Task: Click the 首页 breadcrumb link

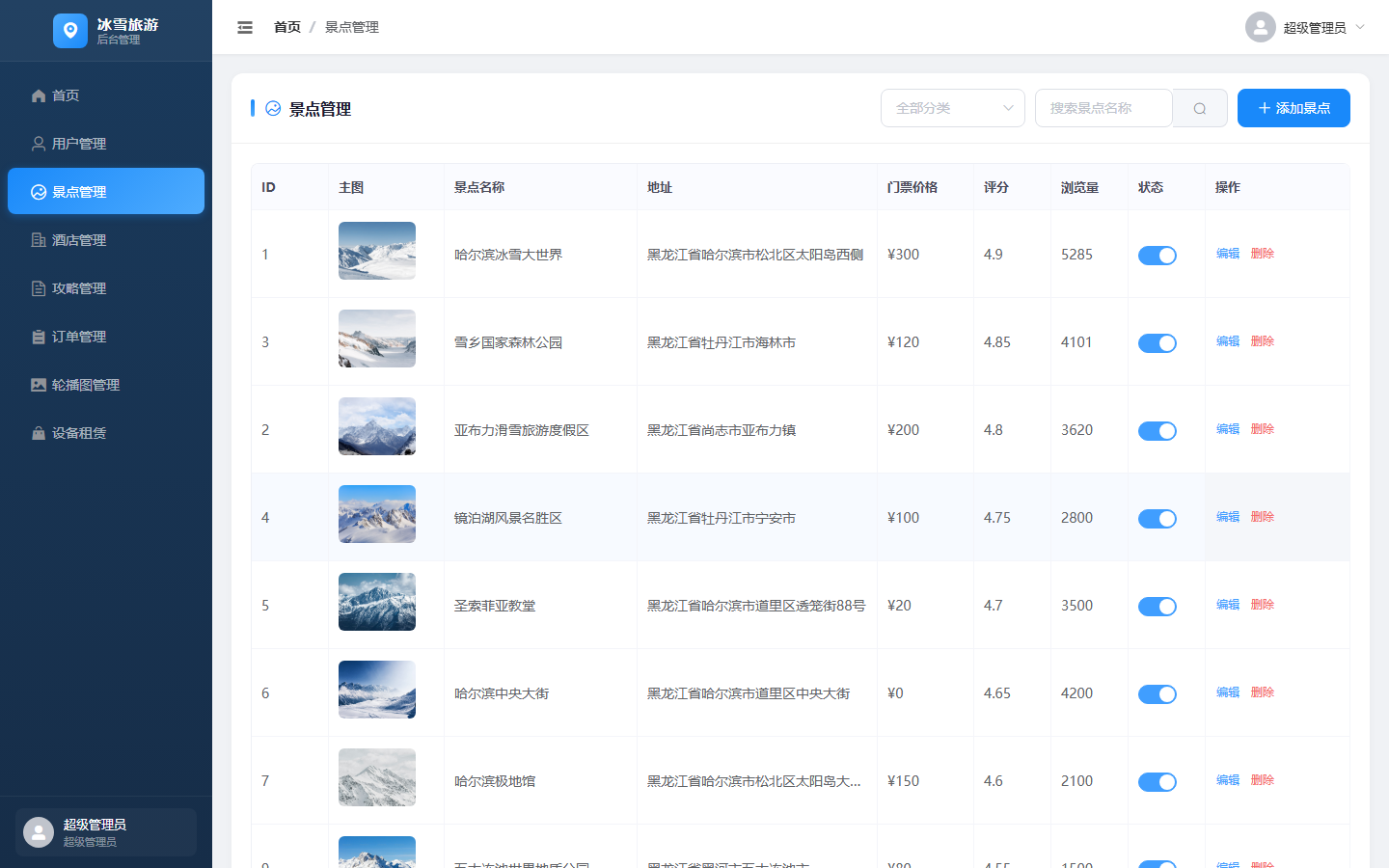Action: click(287, 27)
